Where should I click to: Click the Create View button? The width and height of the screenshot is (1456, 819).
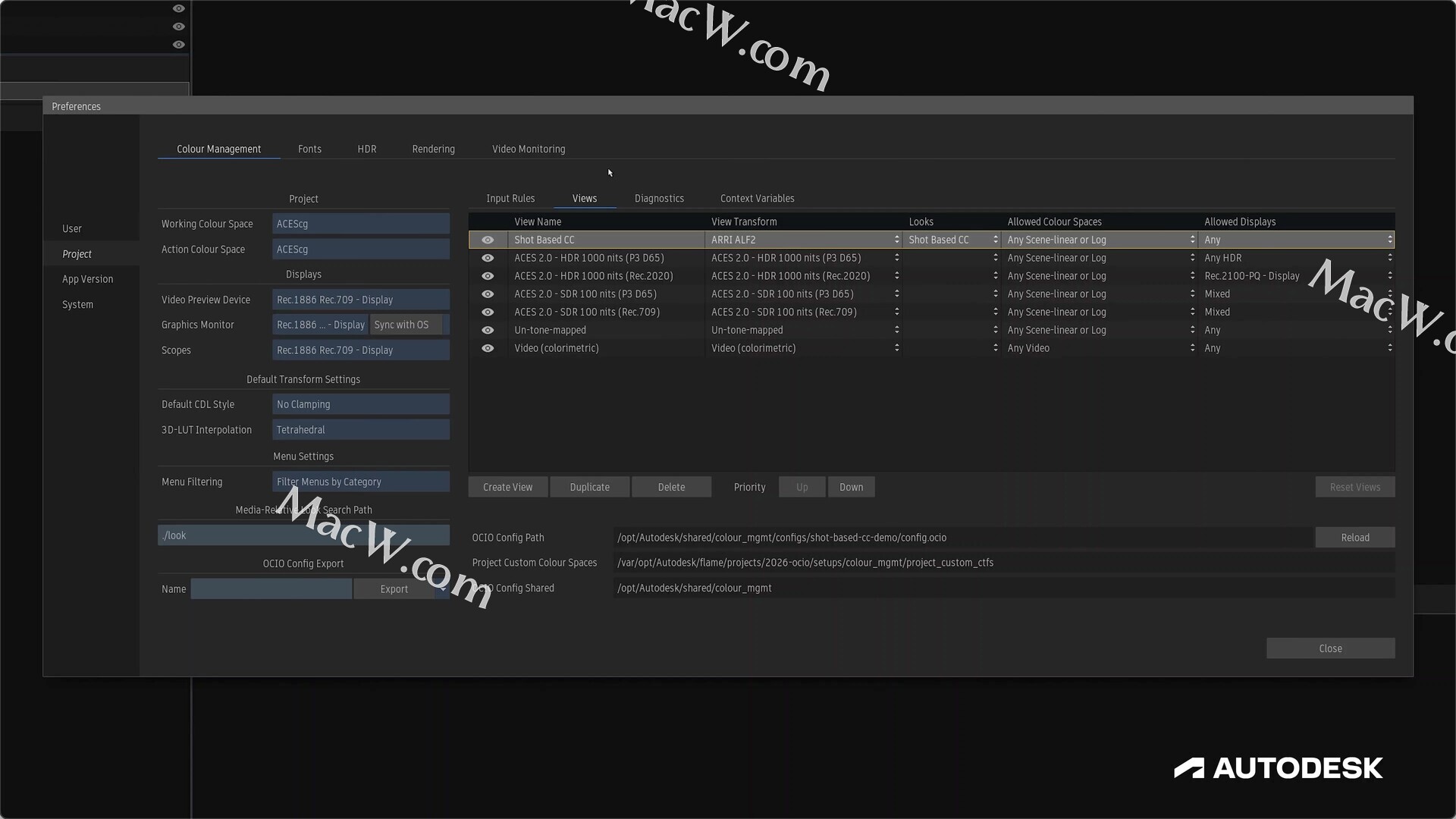(507, 487)
